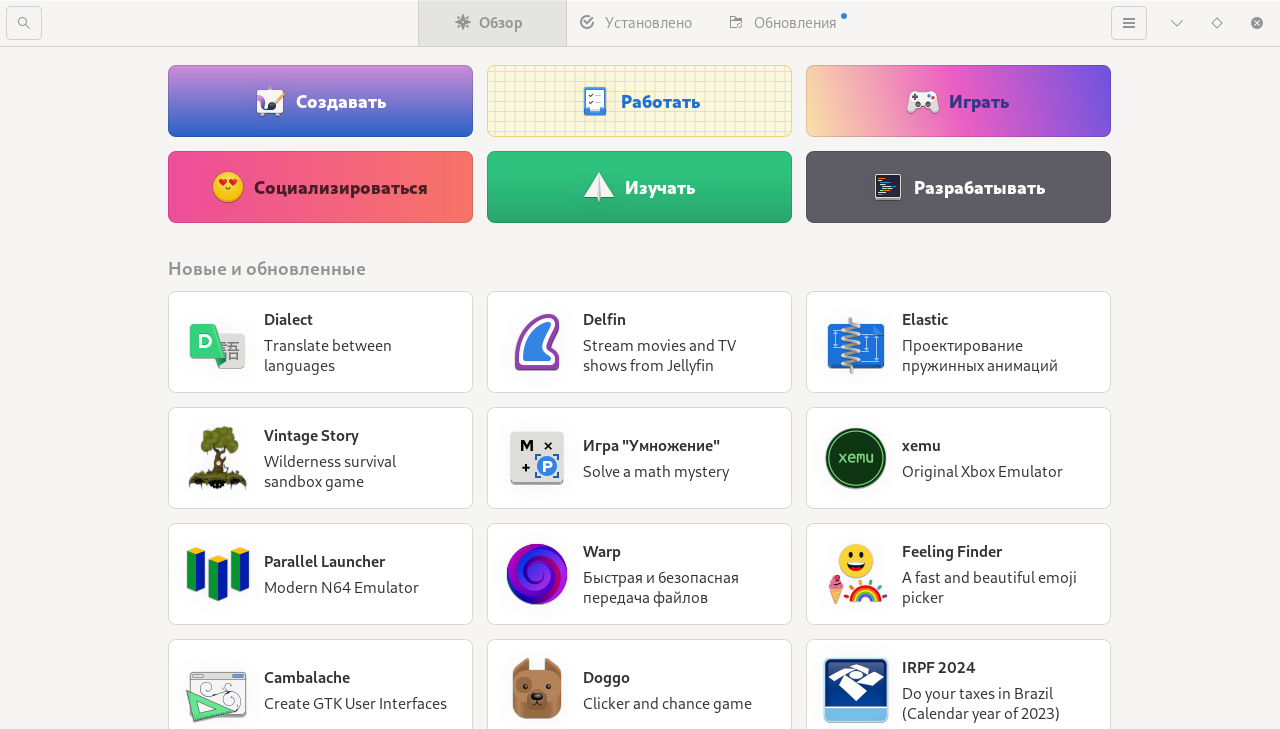Open the main hamburger menu
The width and height of the screenshot is (1280, 729).
(x=1129, y=22)
